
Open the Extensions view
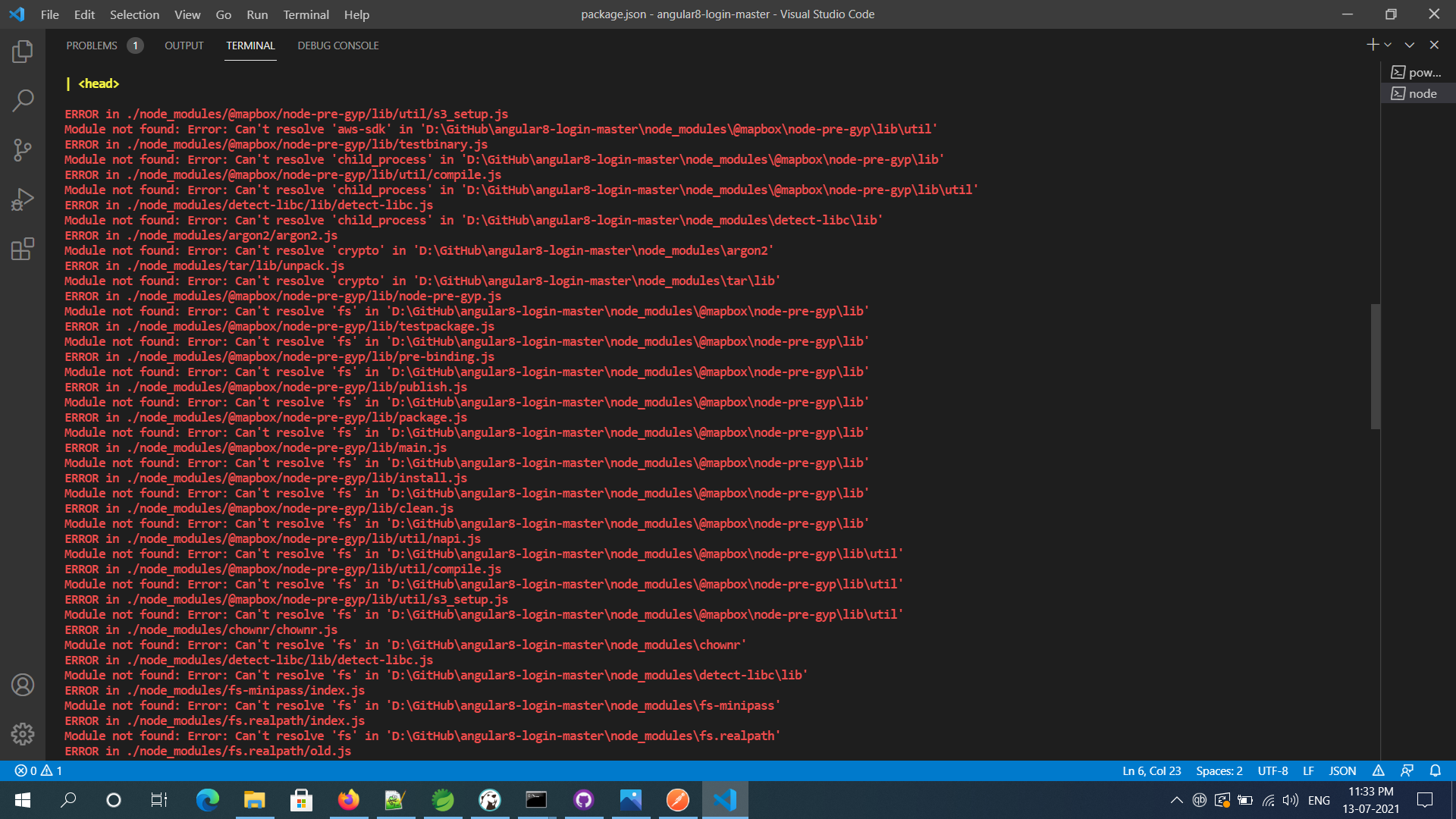tap(23, 249)
